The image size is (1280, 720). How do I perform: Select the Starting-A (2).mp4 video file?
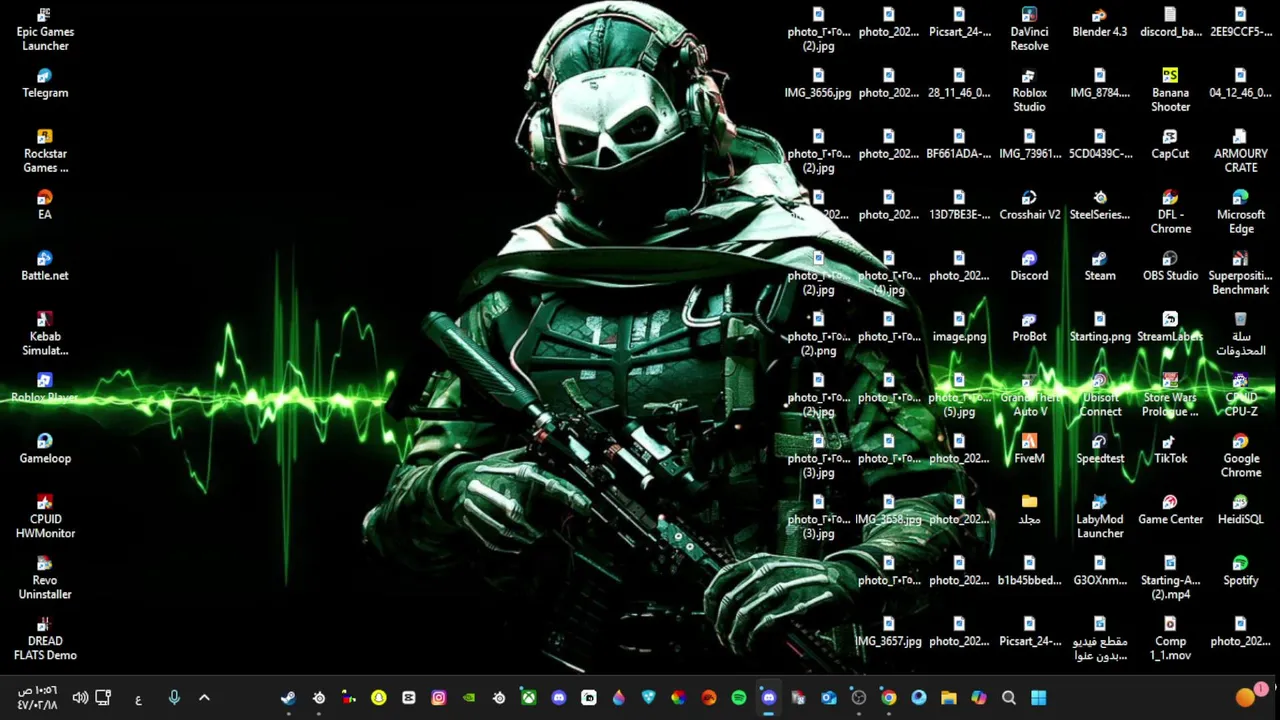pyautogui.click(x=1170, y=579)
